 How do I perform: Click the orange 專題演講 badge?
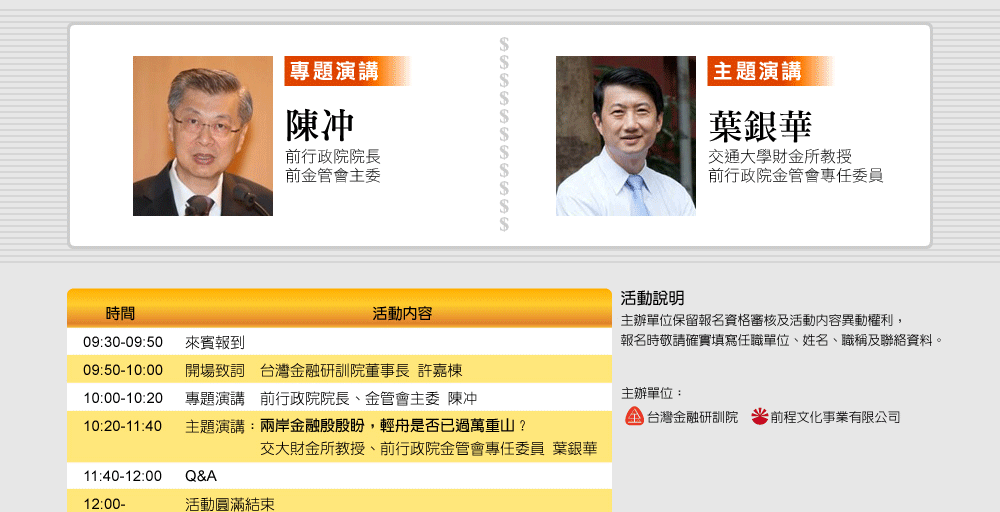[346, 71]
